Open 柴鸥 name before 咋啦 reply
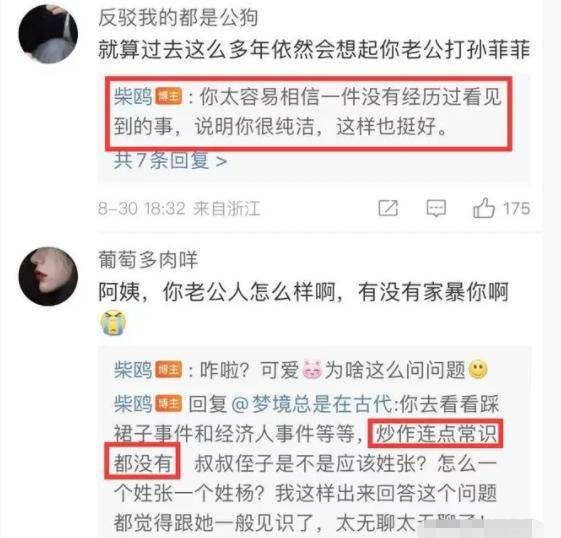The height and width of the screenshot is (538, 561). [x=133, y=370]
